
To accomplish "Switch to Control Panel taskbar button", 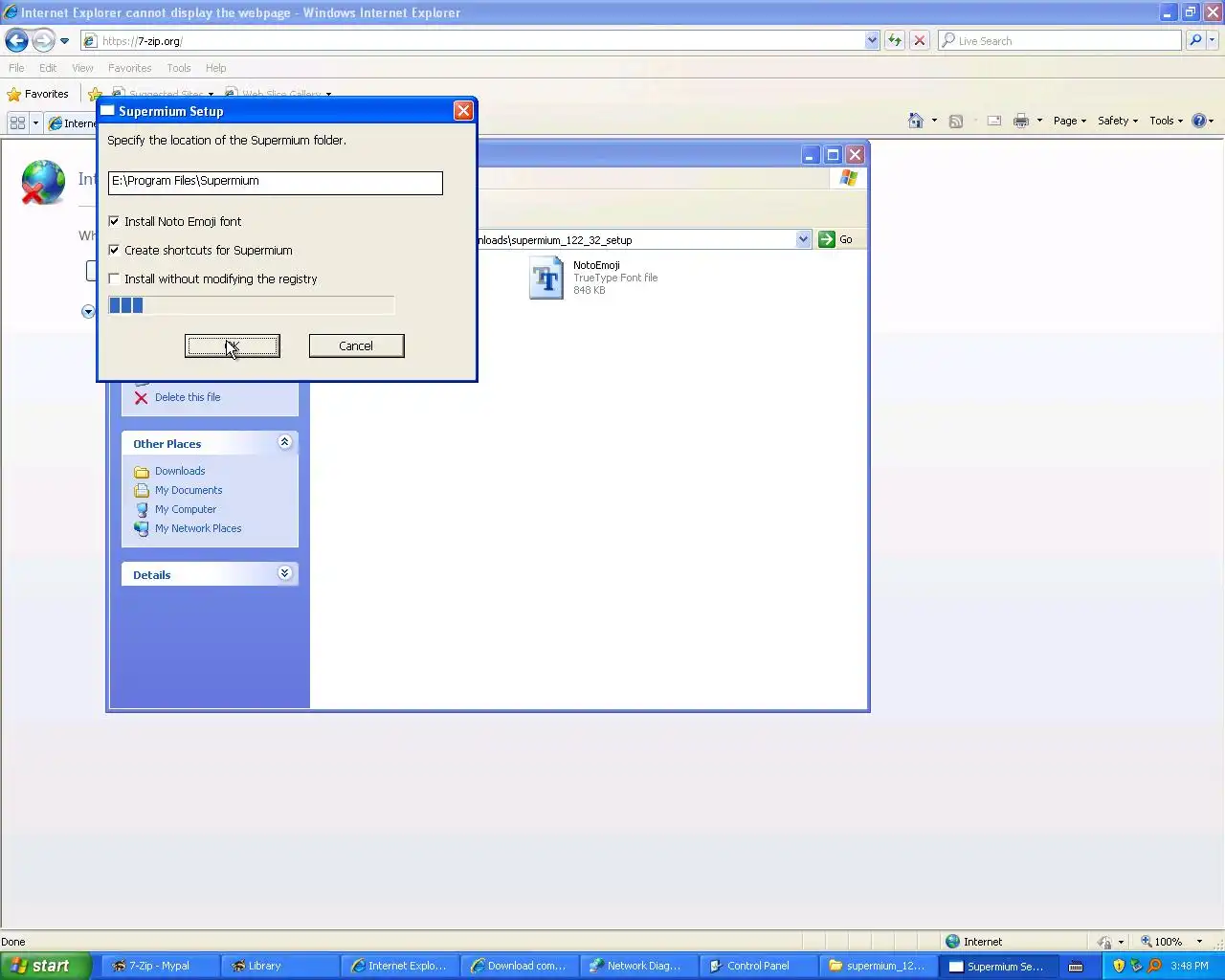I will point(759,966).
